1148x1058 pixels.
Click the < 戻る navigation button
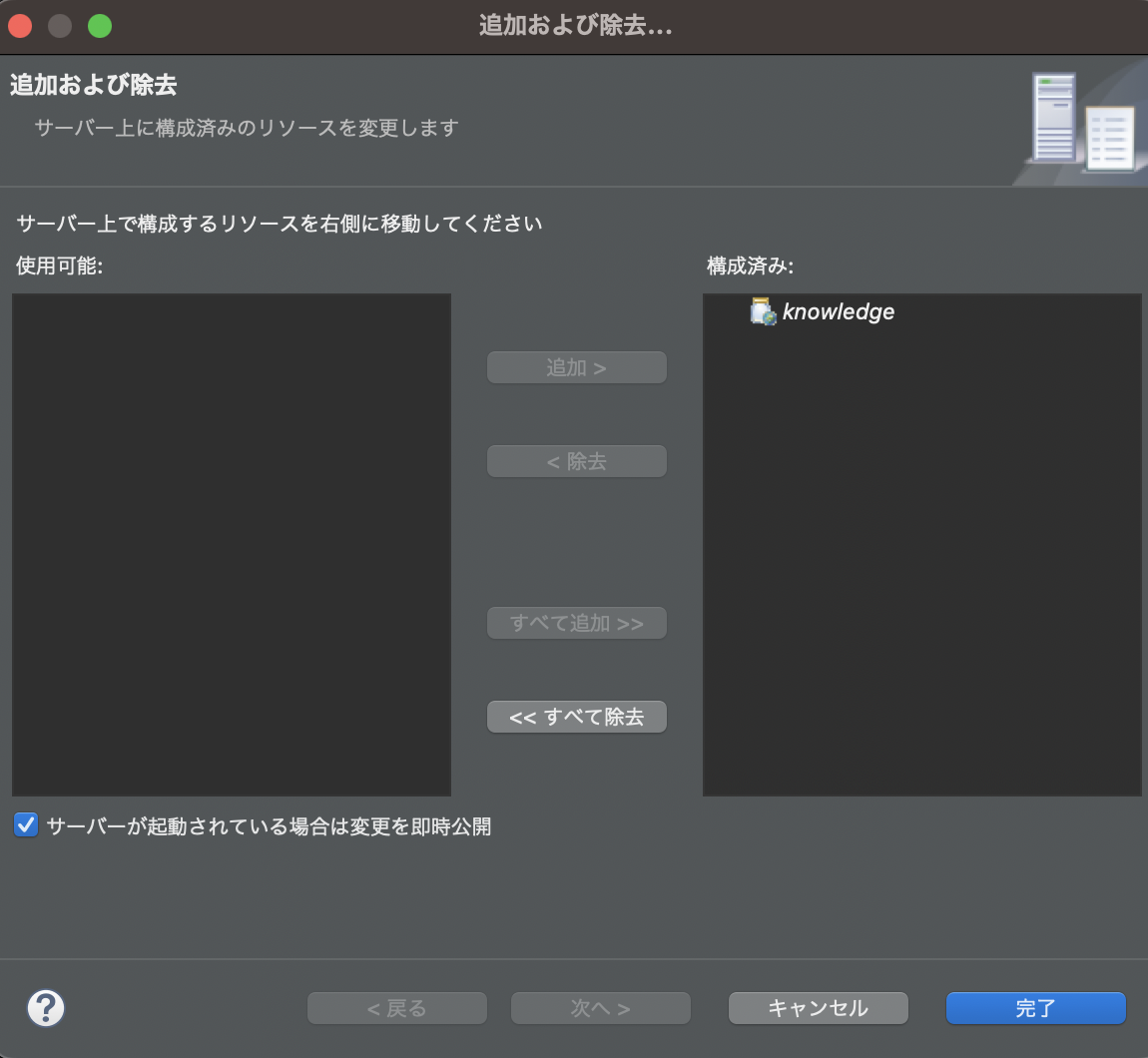coord(396,1008)
